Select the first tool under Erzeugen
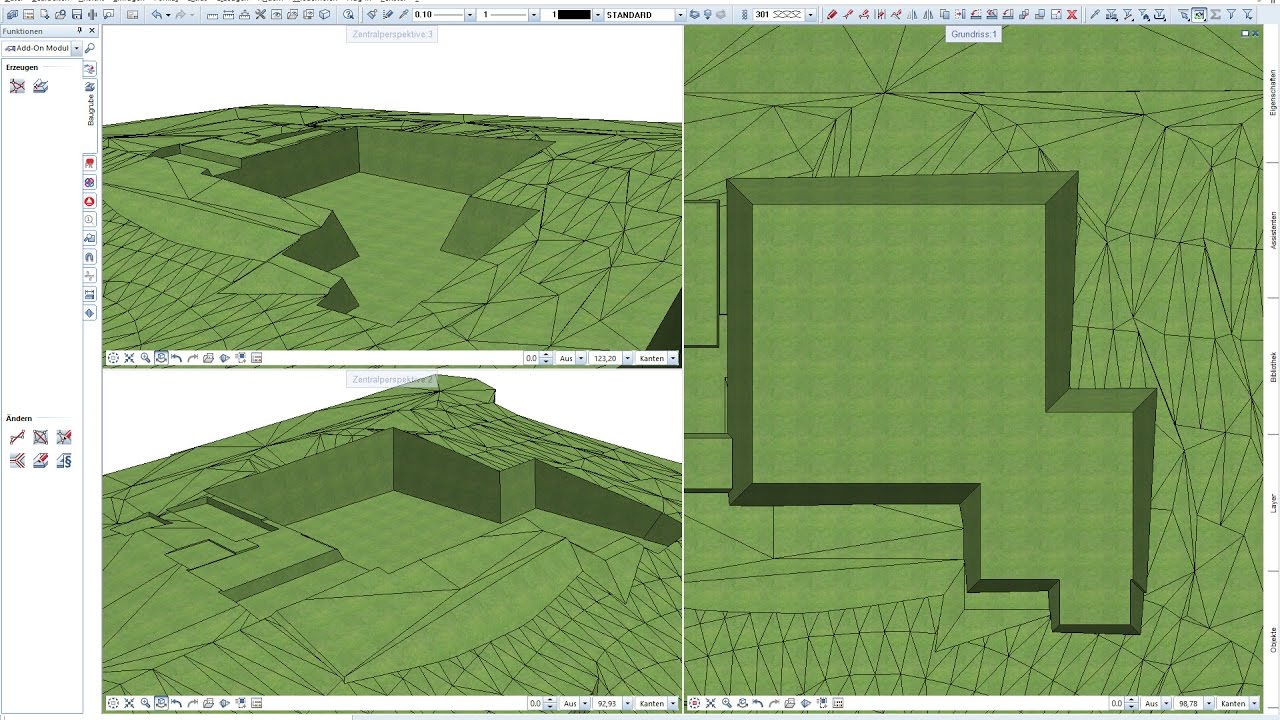Viewport: 1280px width, 720px height. pyautogui.click(x=17, y=87)
